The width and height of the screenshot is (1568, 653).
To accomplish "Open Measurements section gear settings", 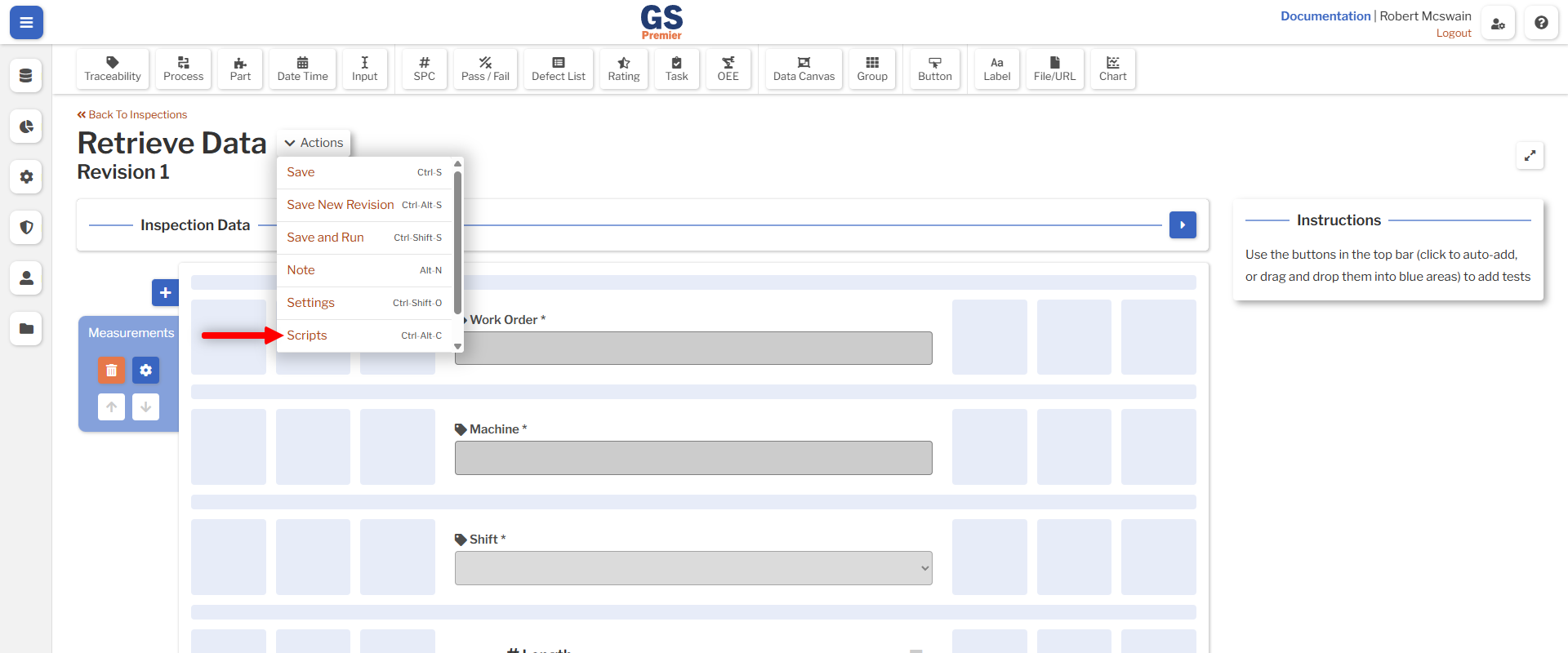I will 145,370.
